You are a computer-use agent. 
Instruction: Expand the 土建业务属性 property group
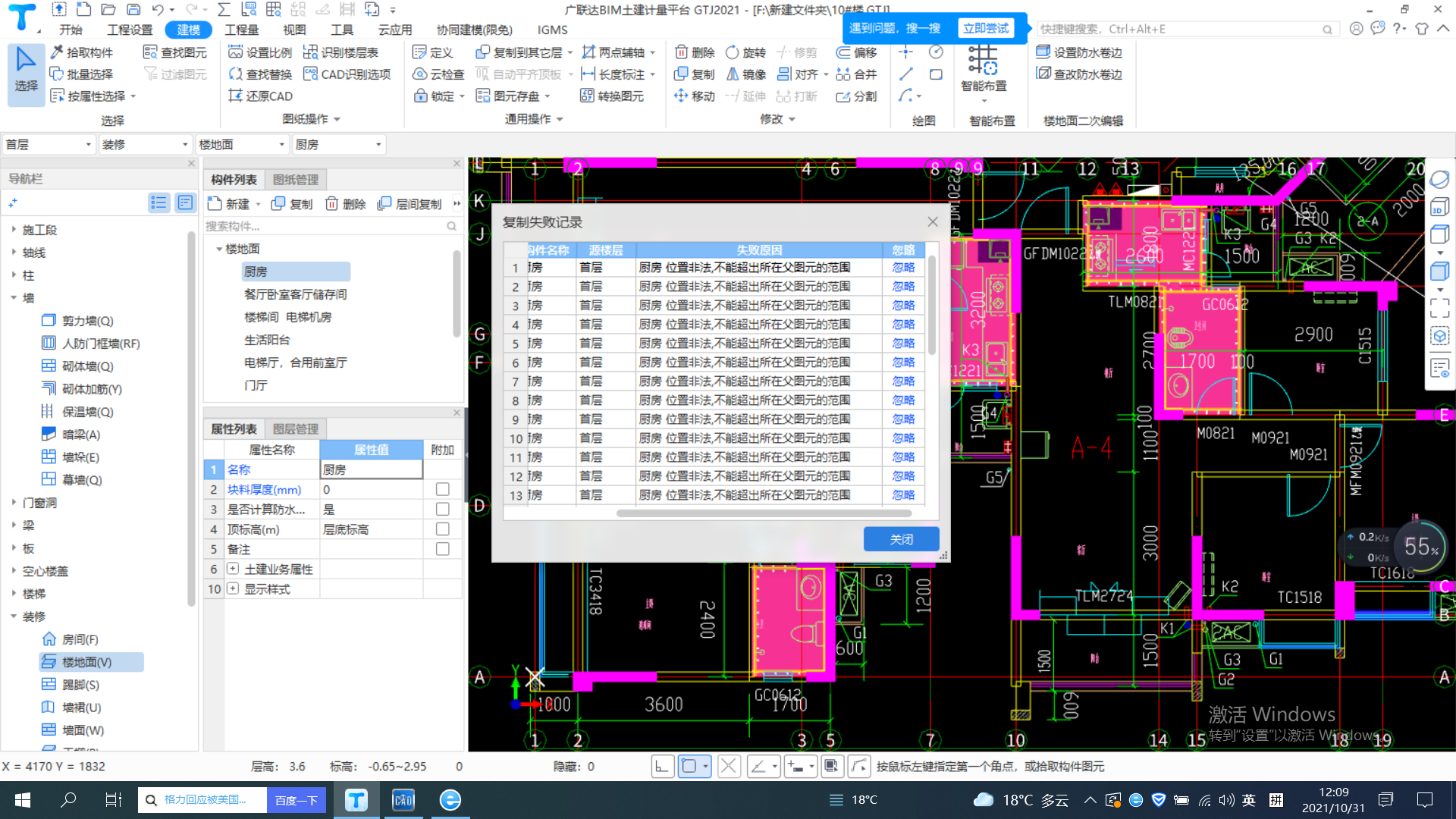tap(233, 569)
